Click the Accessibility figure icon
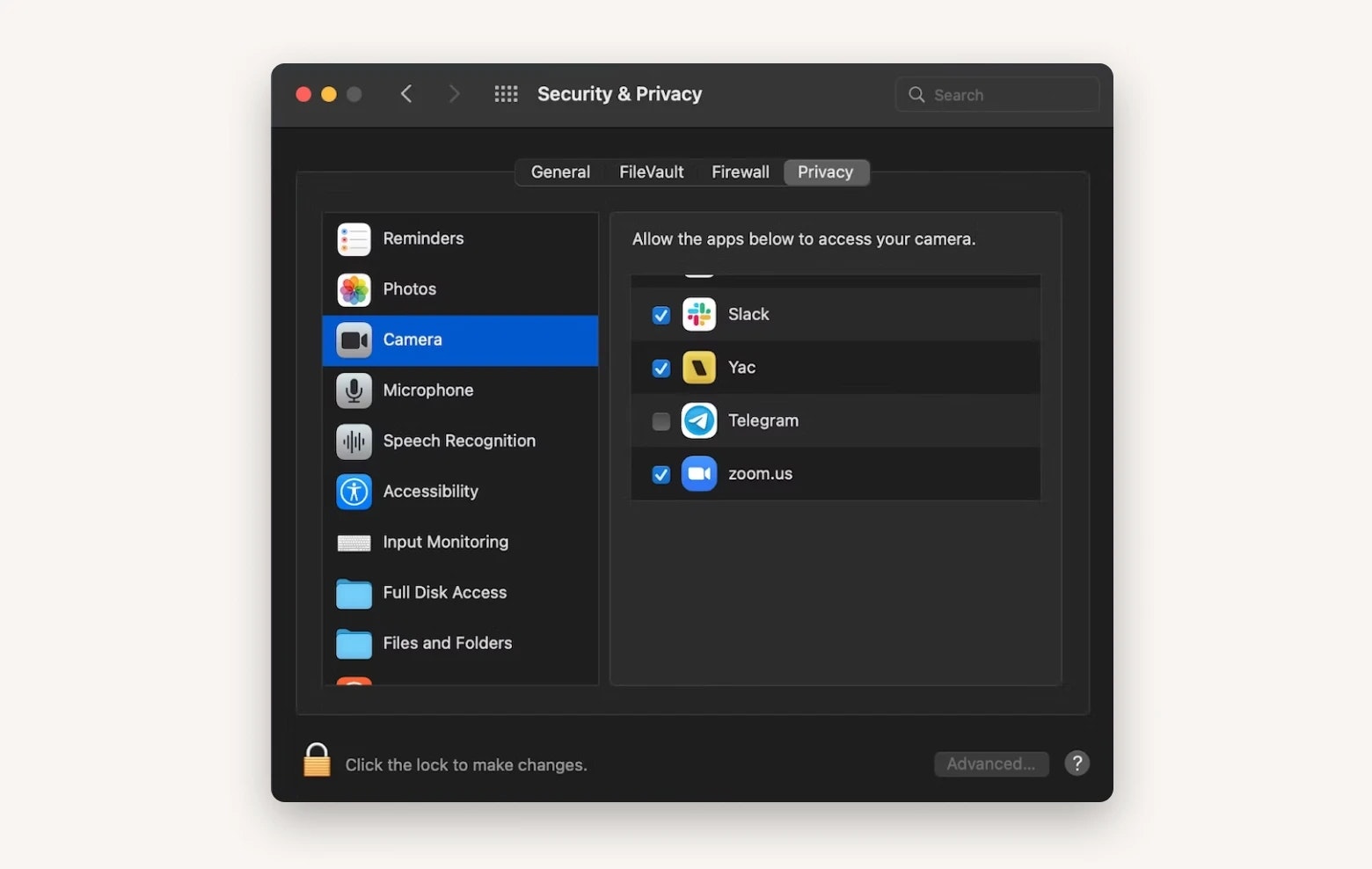Screen dimensions: 1372x869 pos(354,492)
